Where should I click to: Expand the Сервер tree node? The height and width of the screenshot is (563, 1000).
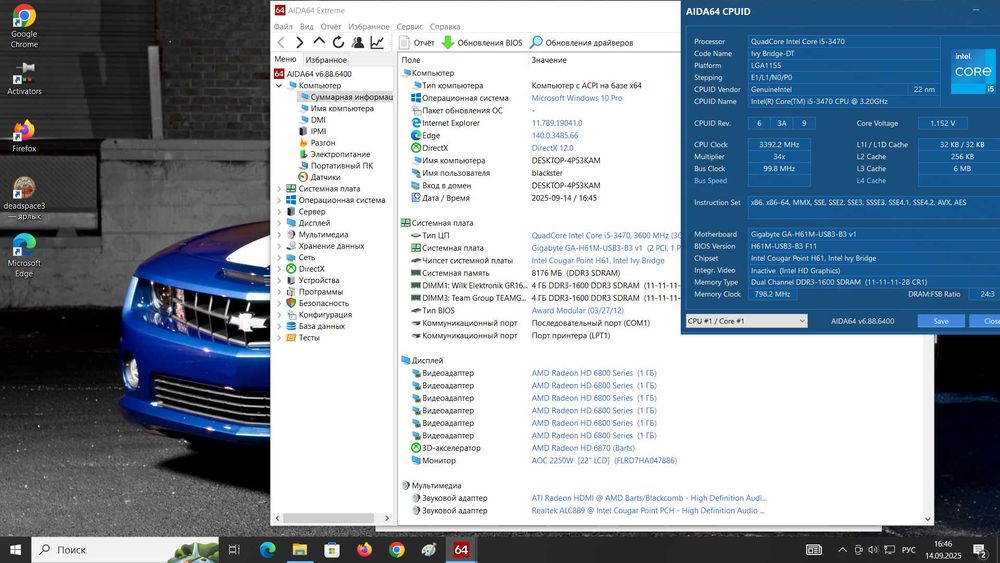(x=279, y=212)
